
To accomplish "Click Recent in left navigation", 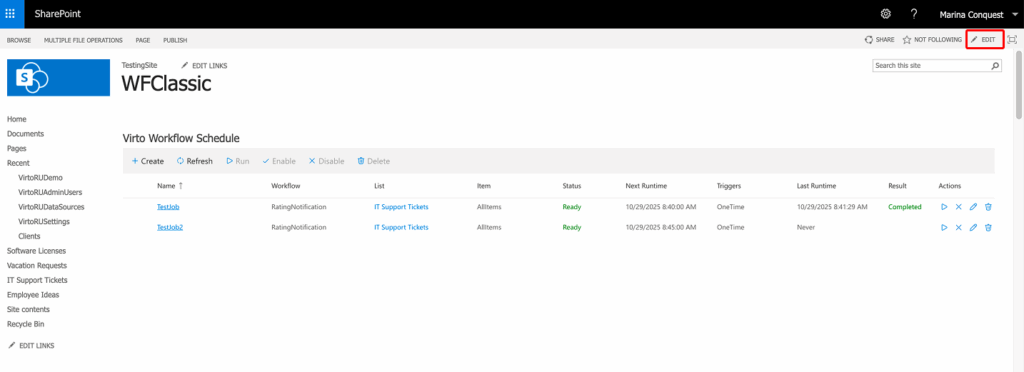I will (18, 163).
